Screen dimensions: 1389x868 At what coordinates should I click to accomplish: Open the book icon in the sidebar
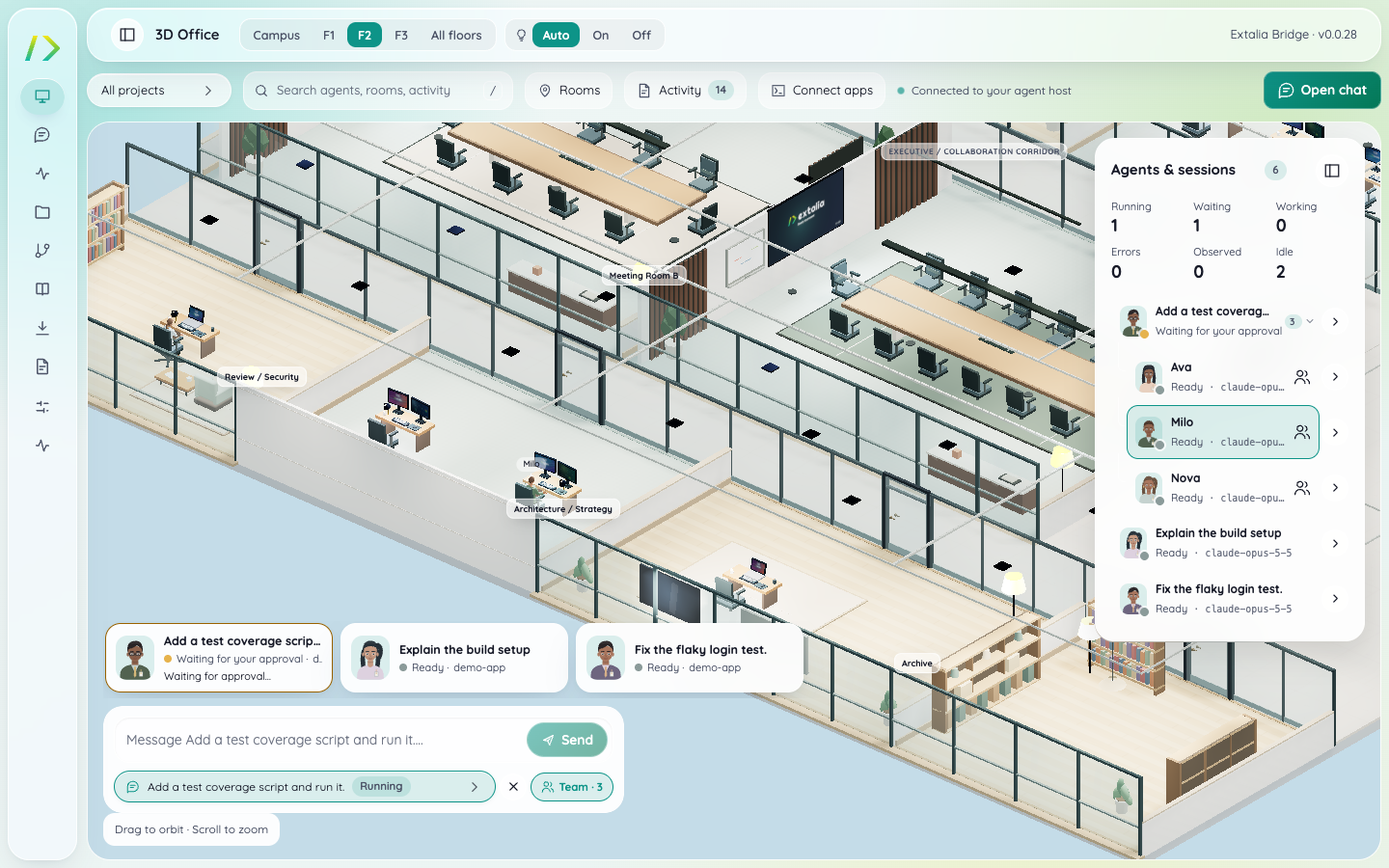[x=42, y=289]
